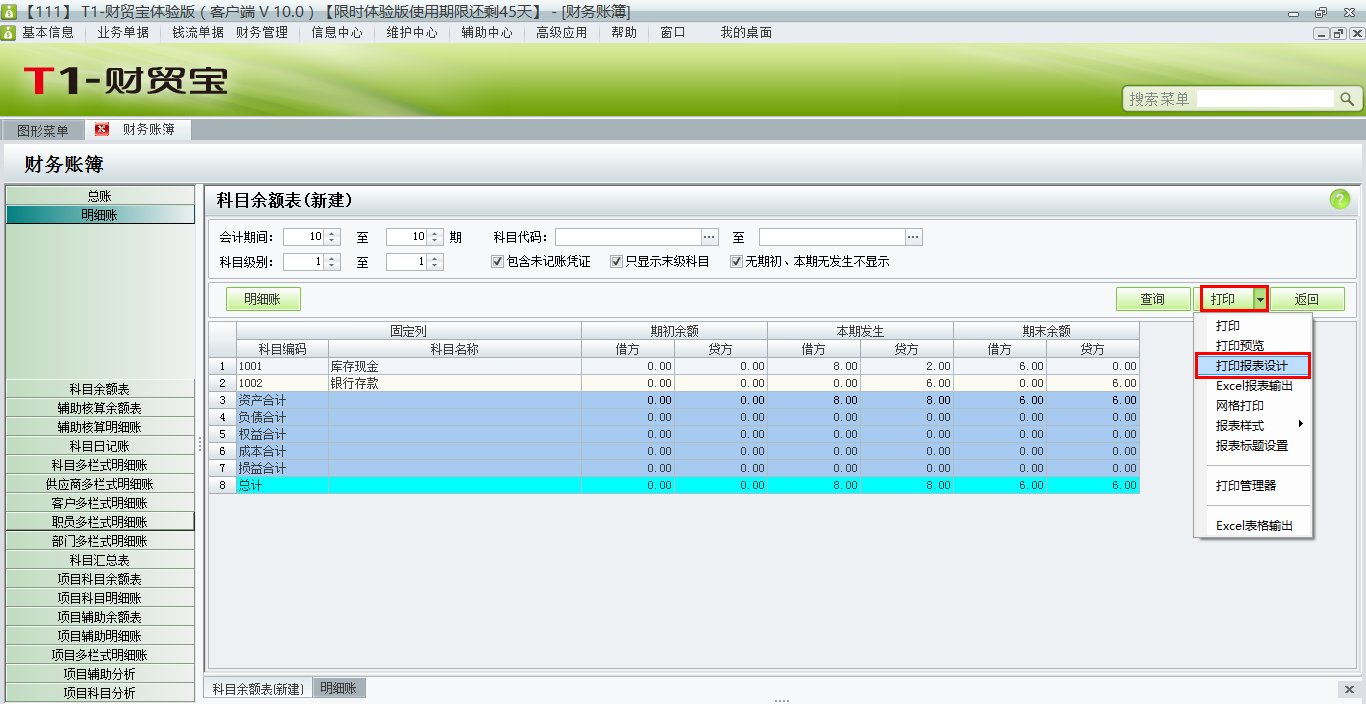Screen dimensions: 1366x704
Task: Click the 查询 button
Action: [x=1153, y=299]
